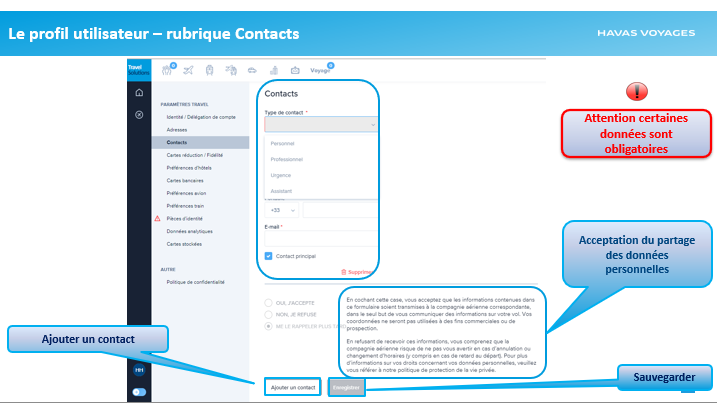Screen dimensions: 717x403
Task: Open the Type de contact dropdown
Action: point(320,125)
